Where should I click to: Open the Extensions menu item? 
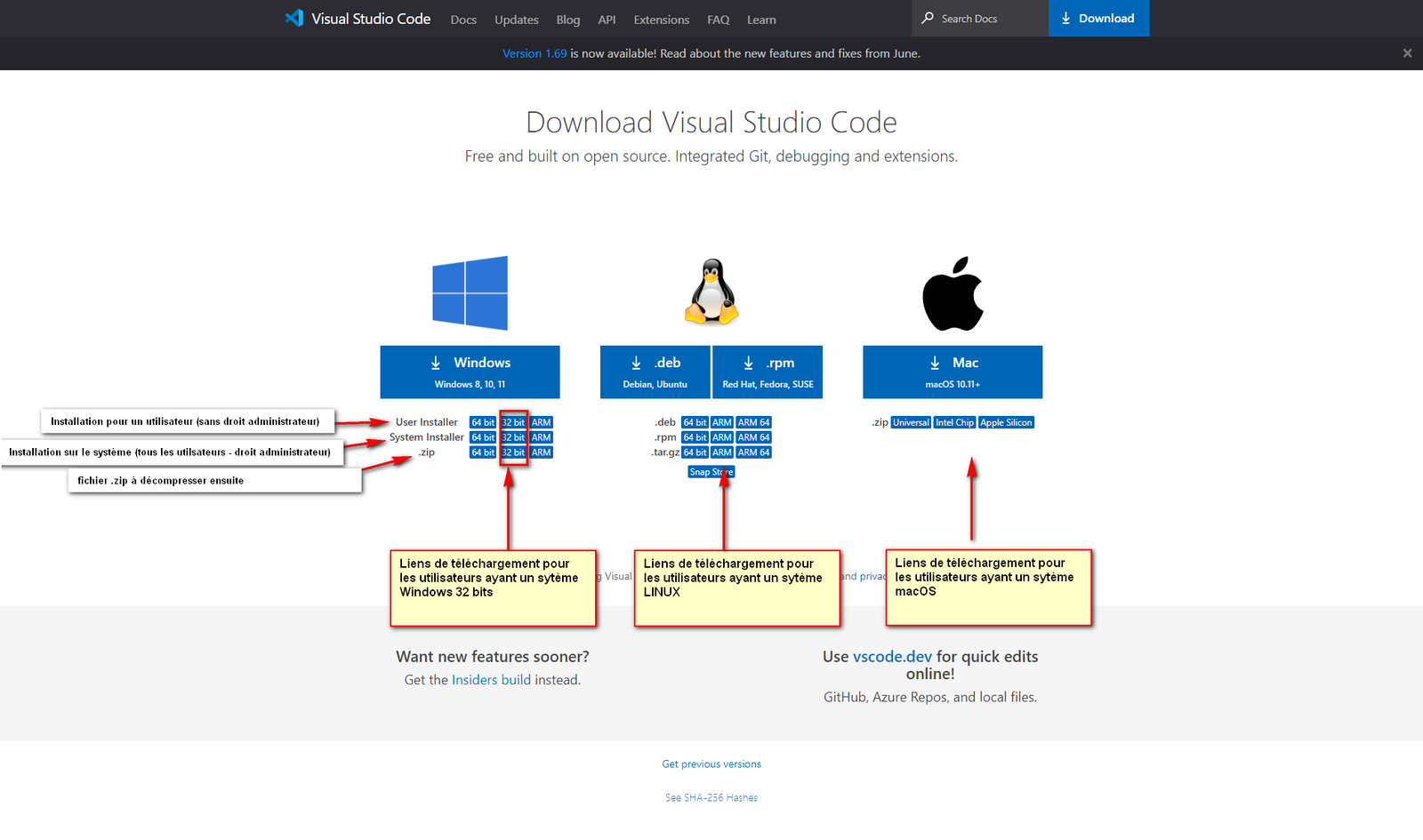(x=661, y=20)
